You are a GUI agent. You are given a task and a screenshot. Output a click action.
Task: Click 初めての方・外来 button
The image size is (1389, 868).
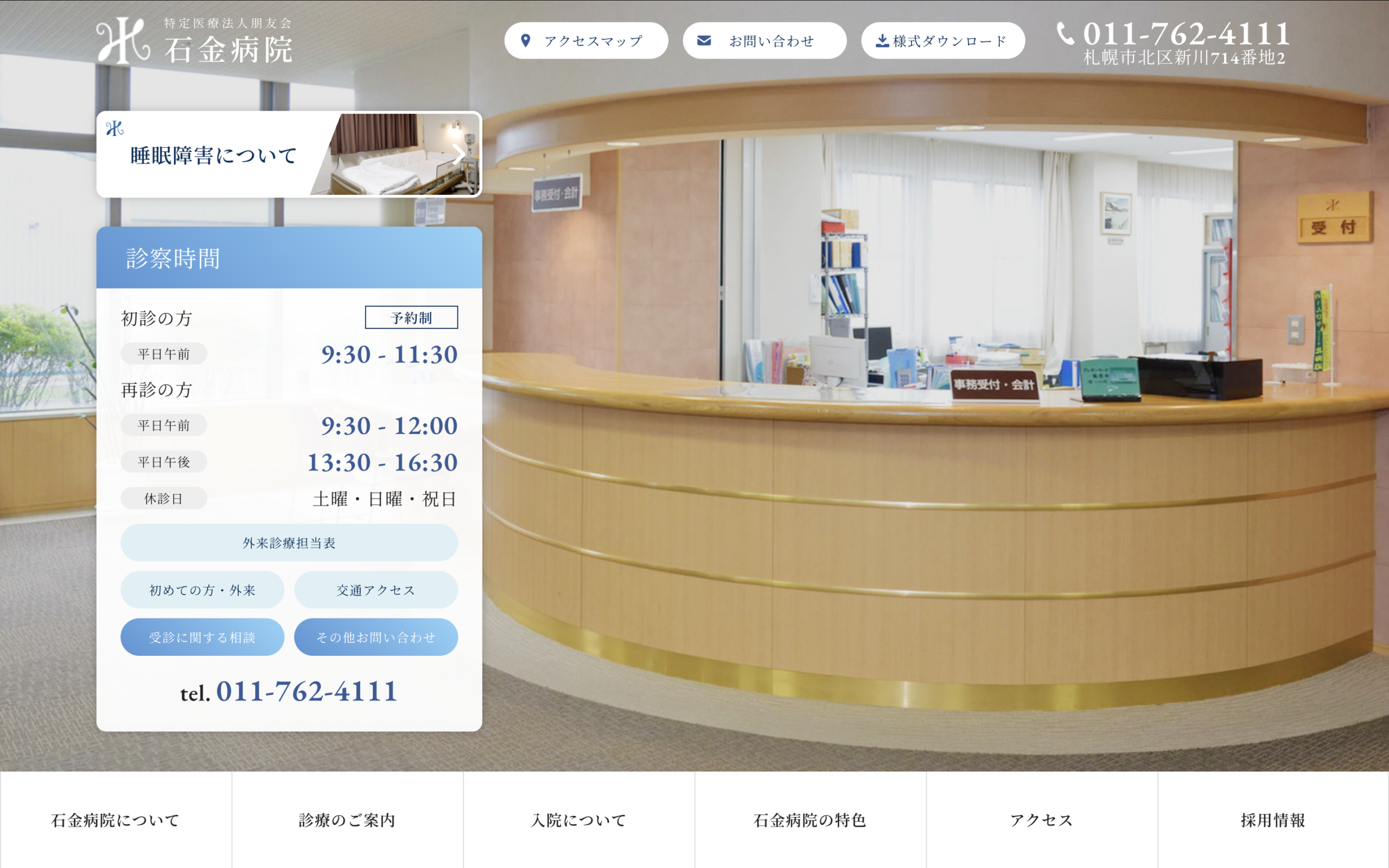pos(202,590)
